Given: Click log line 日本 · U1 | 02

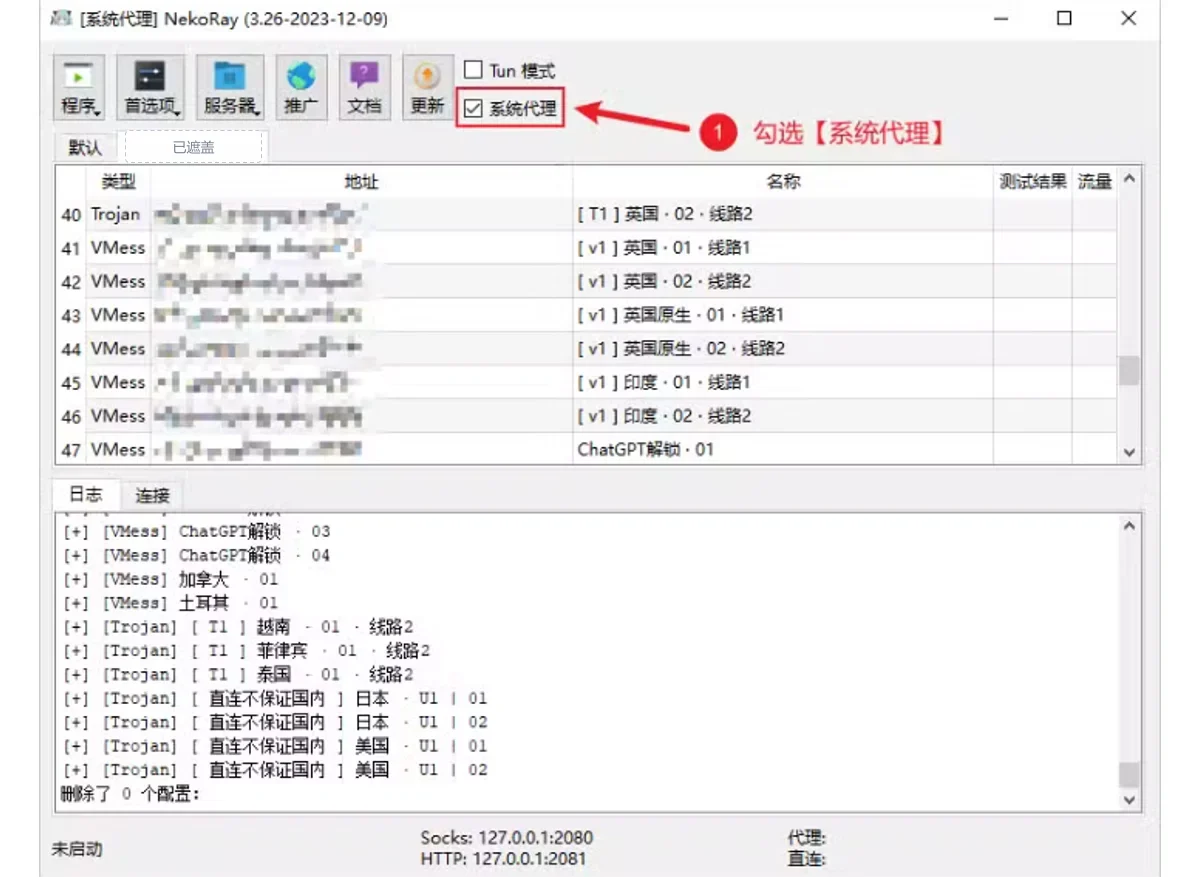Looking at the screenshot, I should 275,722.
